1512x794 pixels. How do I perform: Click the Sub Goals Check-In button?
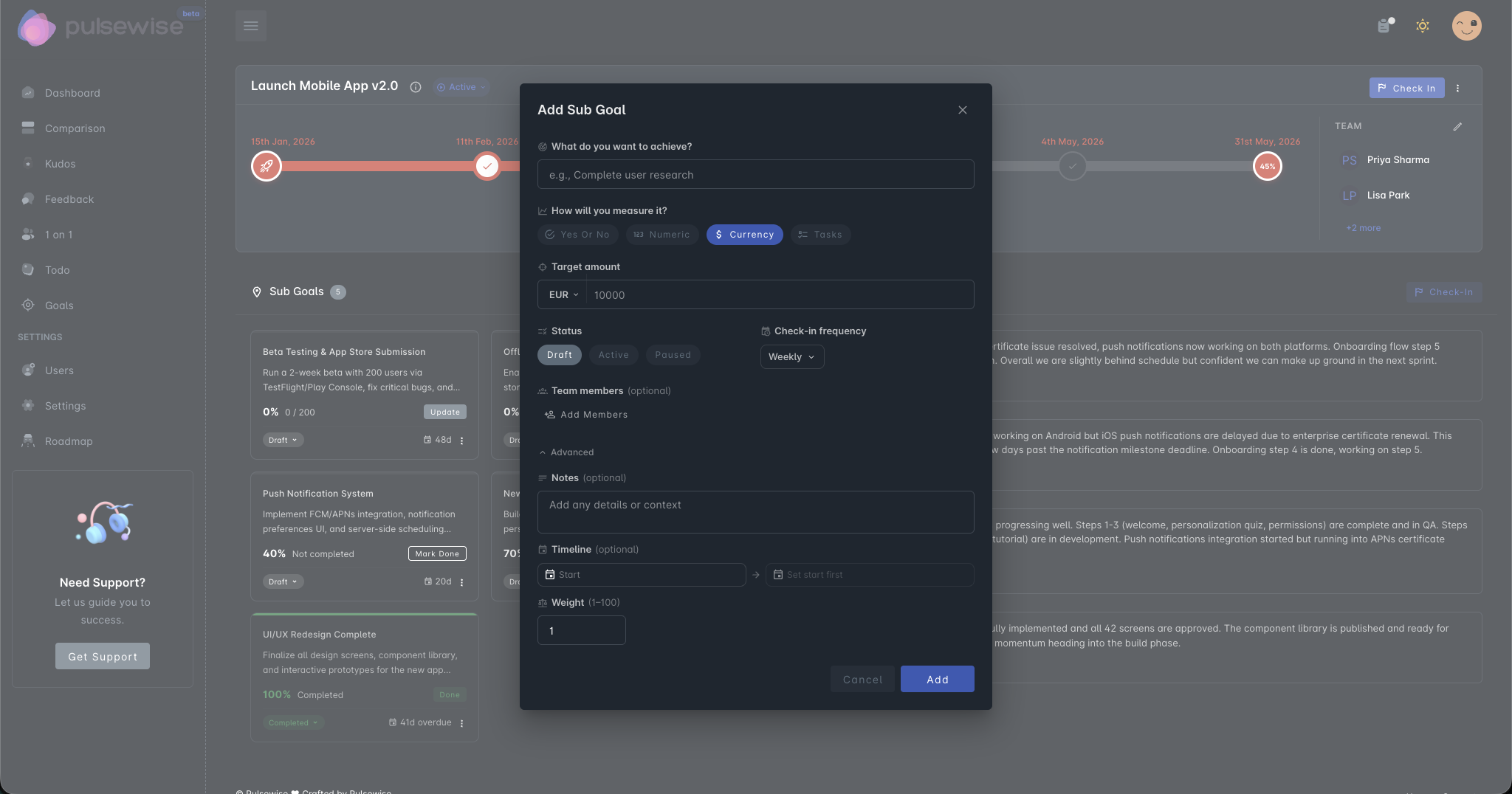(x=1443, y=292)
